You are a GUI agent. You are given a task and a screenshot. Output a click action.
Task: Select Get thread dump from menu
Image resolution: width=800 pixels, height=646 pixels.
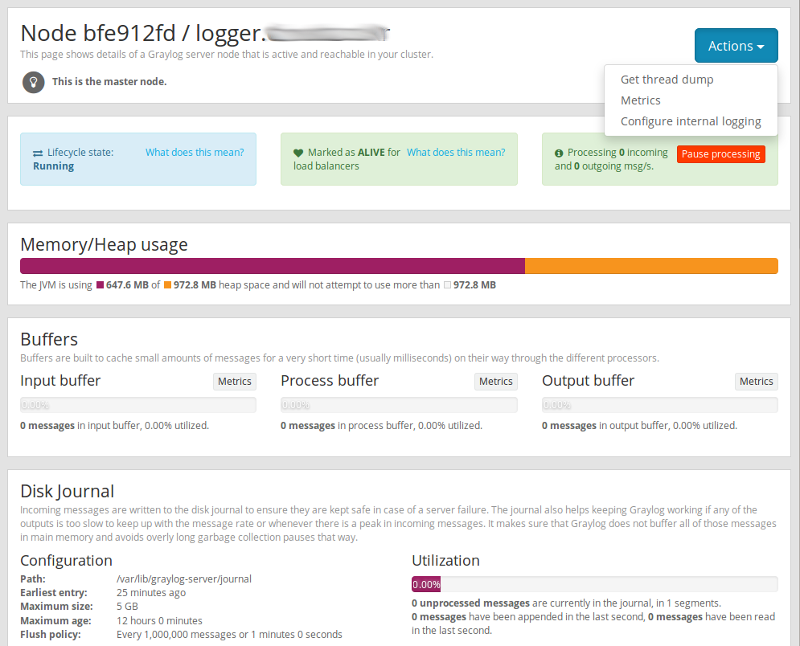pyautogui.click(x=666, y=79)
